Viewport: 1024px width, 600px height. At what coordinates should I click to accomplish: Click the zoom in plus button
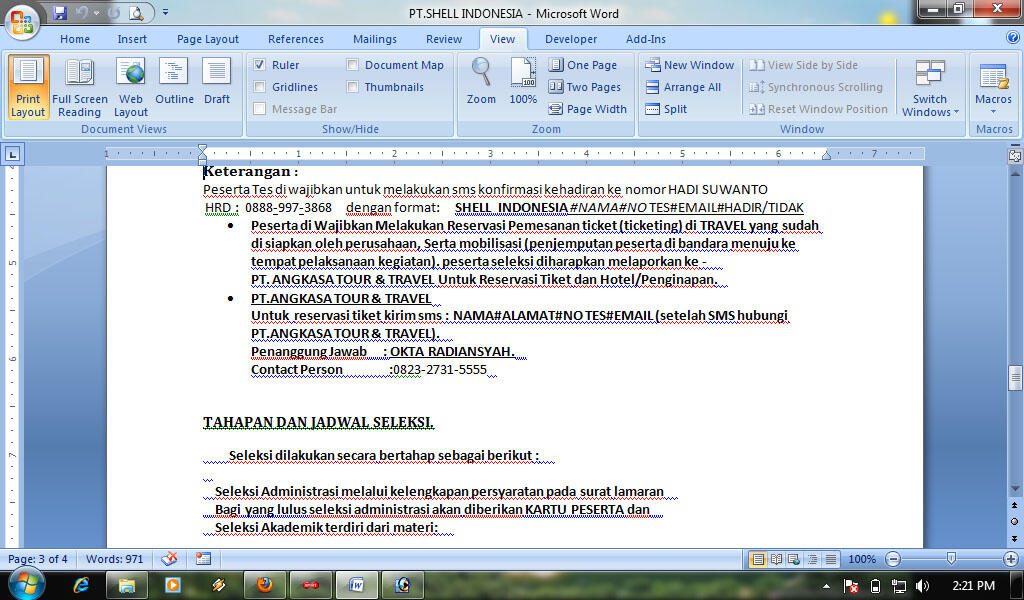tap(1010, 560)
